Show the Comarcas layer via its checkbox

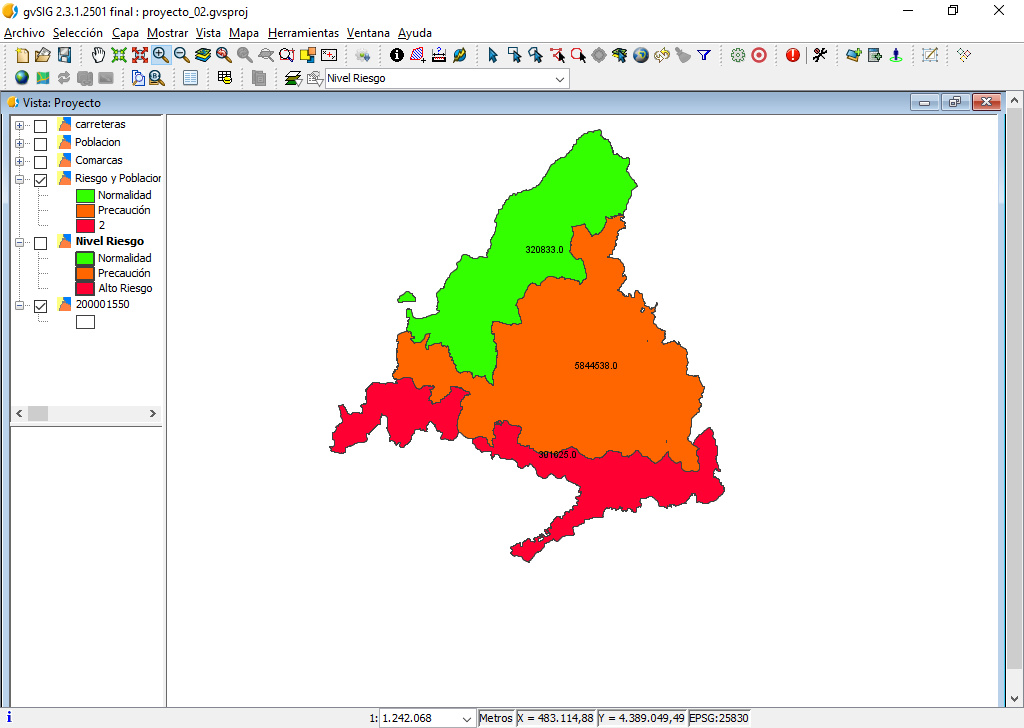click(x=40, y=162)
